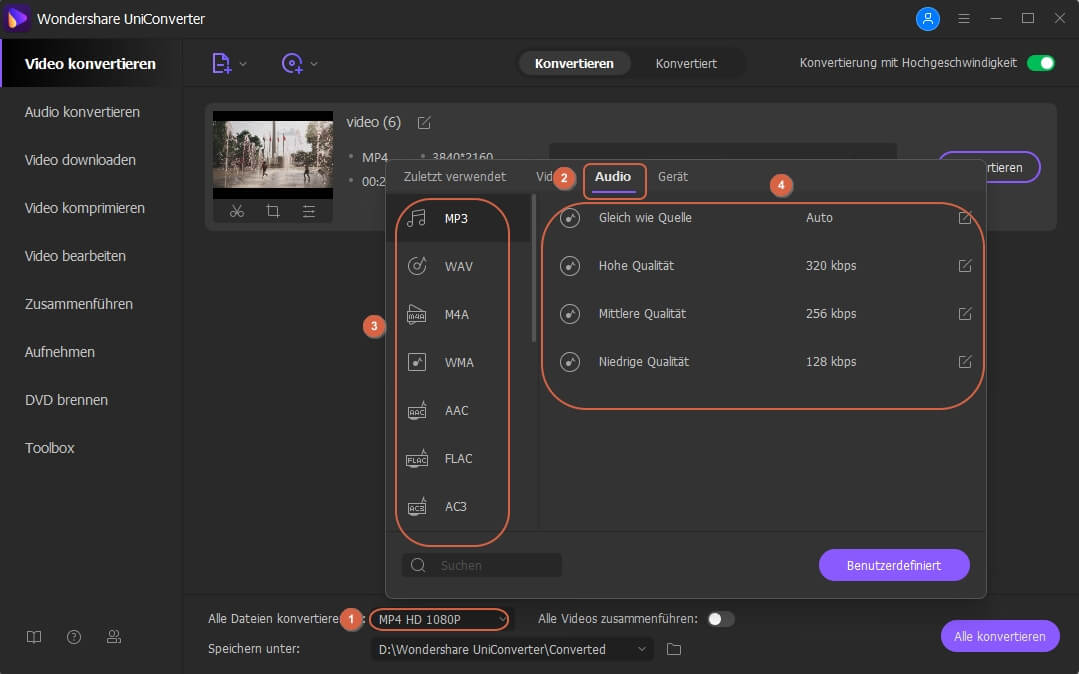This screenshot has width=1079, height=674.
Task: Open the output path dropdown
Action: (x=512, y=649)
